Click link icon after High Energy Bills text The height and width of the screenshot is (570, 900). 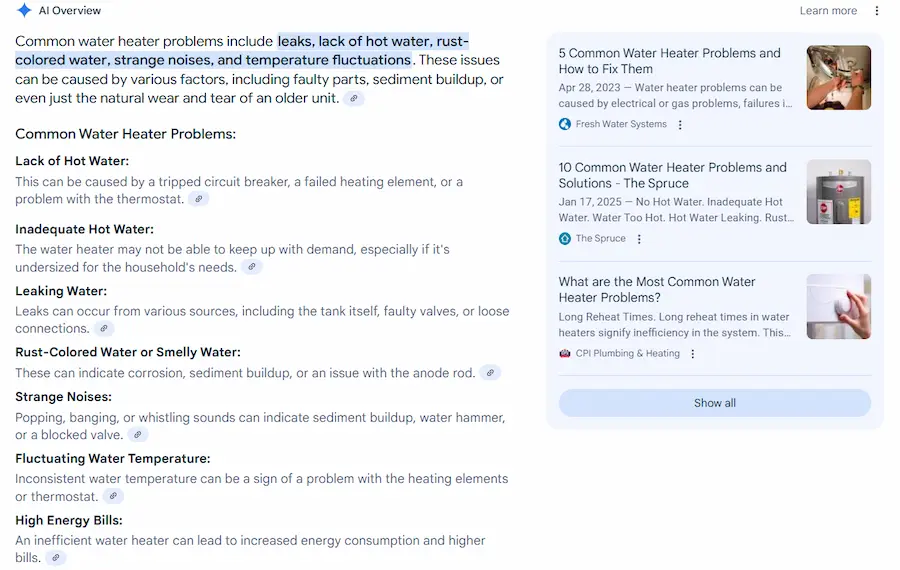coord(56,558)
